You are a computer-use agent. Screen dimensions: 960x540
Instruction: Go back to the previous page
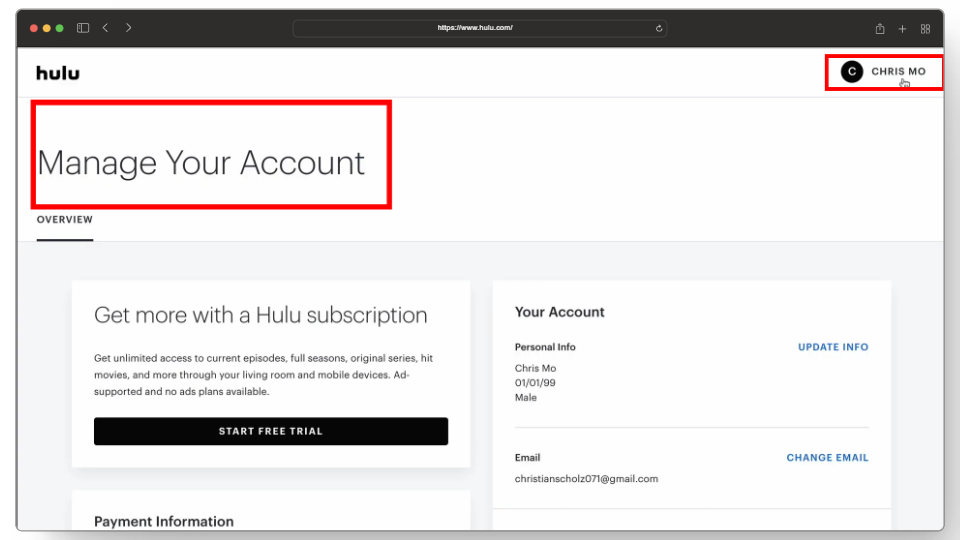106,28
